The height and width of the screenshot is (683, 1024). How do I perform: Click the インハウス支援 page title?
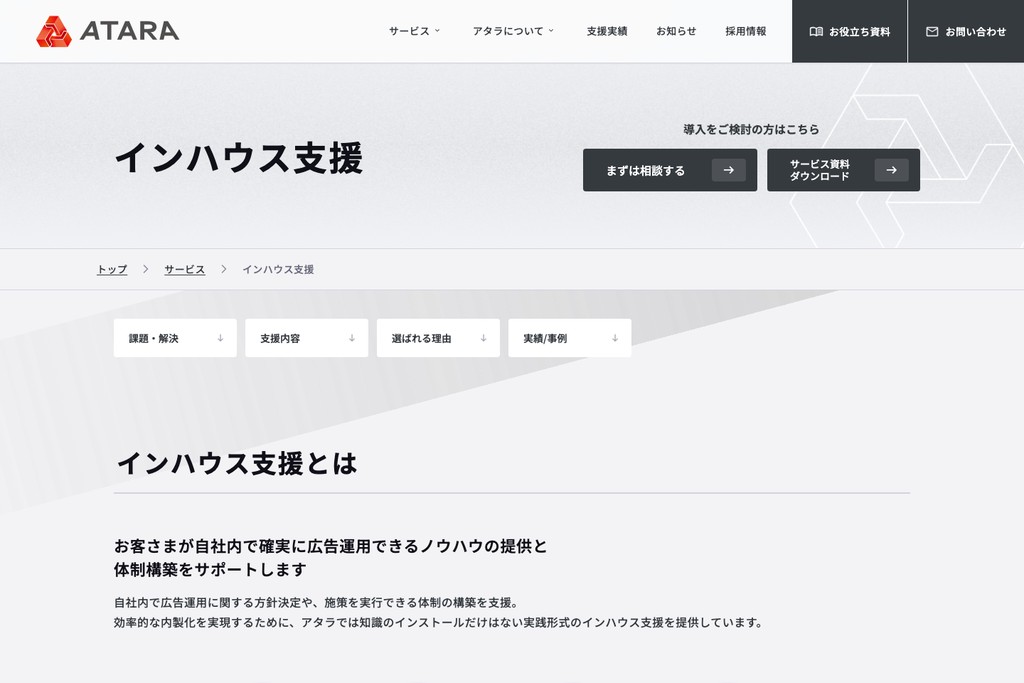(x=238, y=158)
